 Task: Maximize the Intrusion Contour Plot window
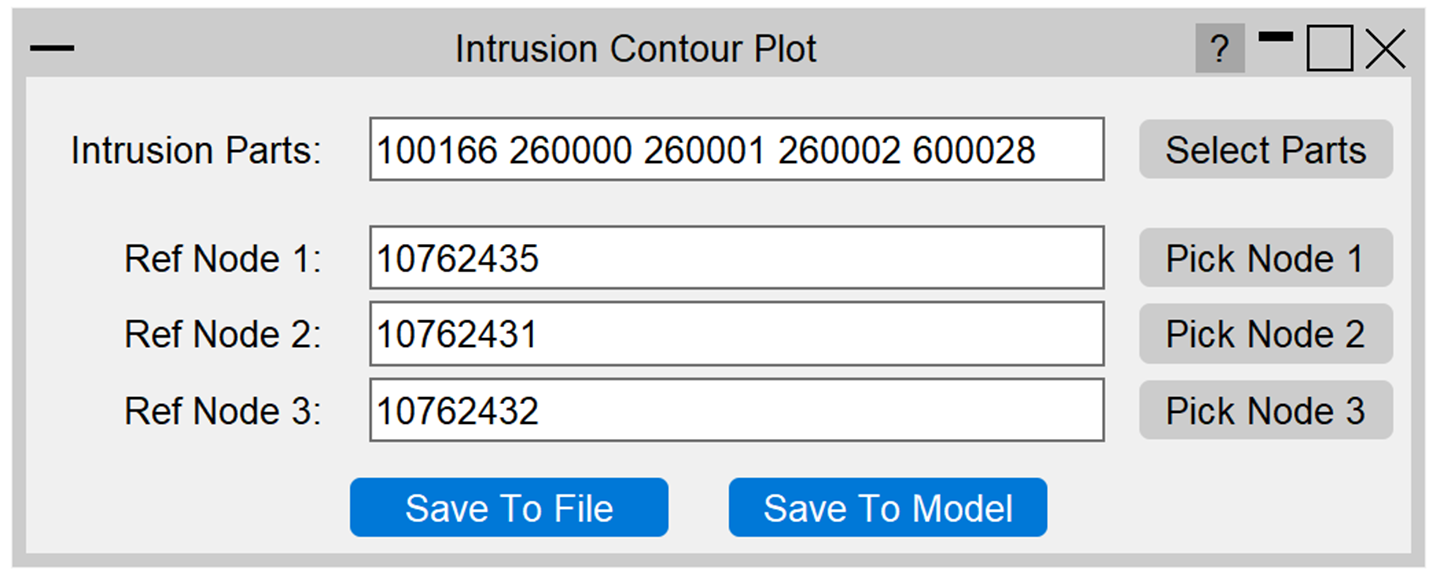(1329, 49)
